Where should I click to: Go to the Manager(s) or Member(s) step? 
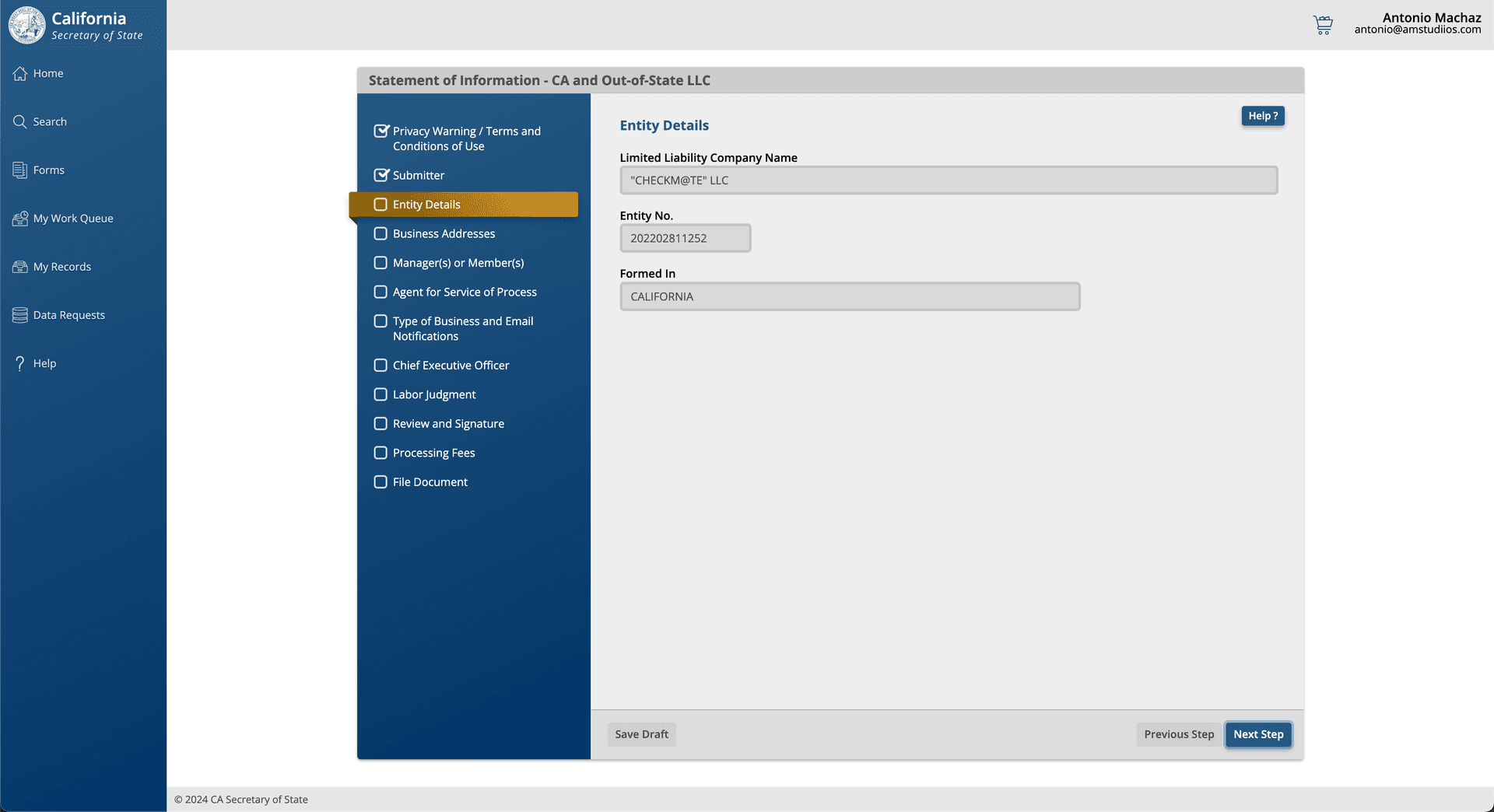click(458, 263)
